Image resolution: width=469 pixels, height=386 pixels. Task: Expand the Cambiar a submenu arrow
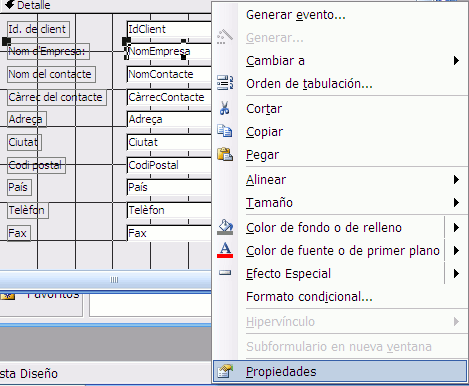click(456, 61)
